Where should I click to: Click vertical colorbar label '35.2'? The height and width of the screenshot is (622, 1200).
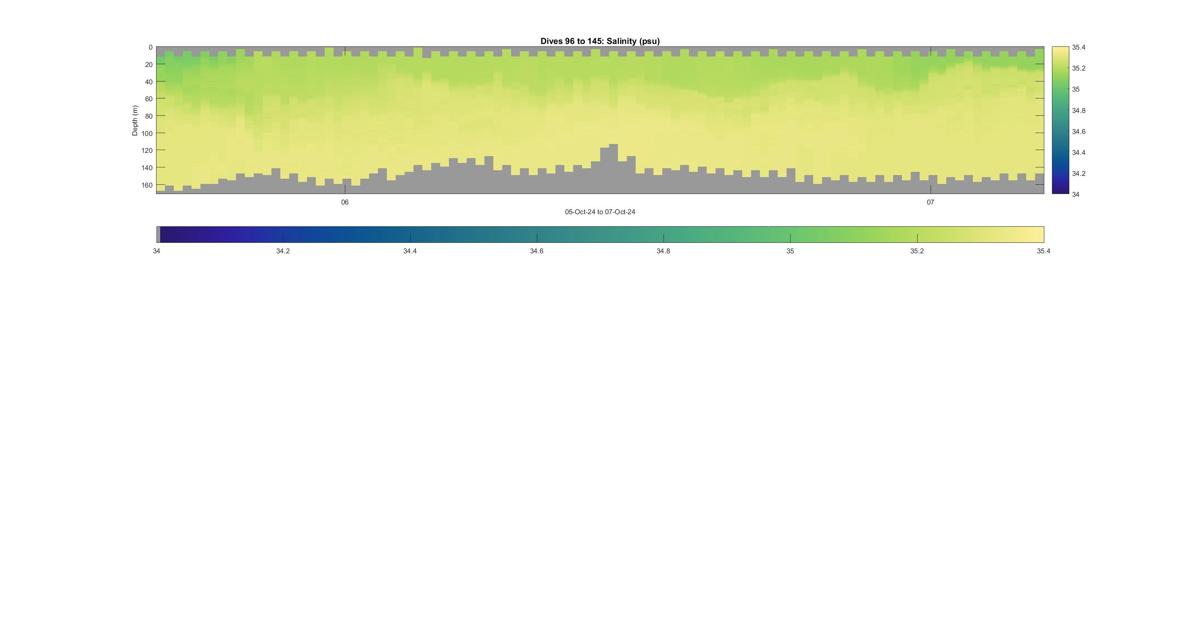coord(1079,68)
